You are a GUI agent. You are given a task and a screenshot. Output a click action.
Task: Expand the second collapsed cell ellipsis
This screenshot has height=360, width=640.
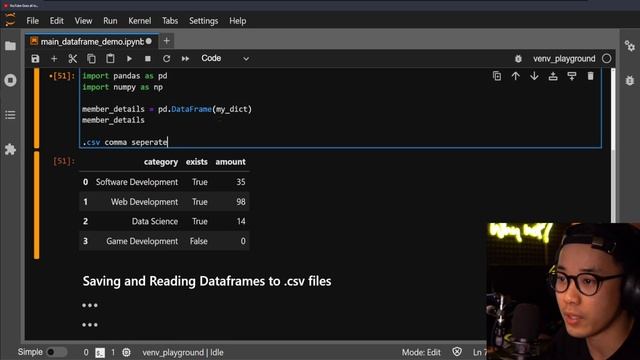tap(90, 325)
